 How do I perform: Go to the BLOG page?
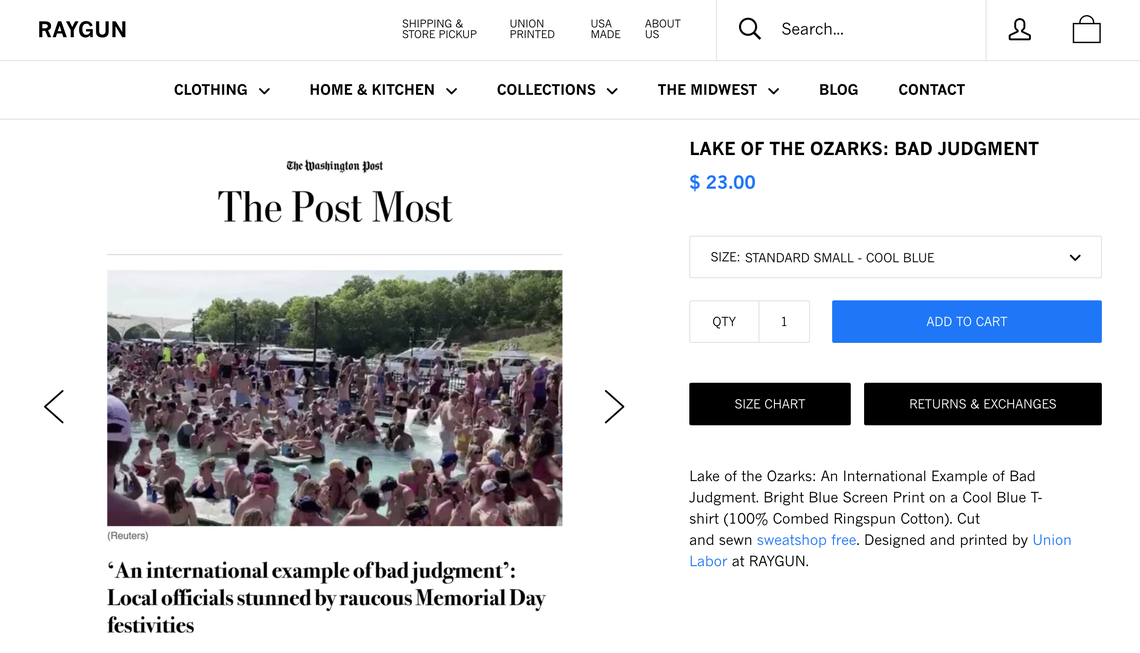pos(838,89)
